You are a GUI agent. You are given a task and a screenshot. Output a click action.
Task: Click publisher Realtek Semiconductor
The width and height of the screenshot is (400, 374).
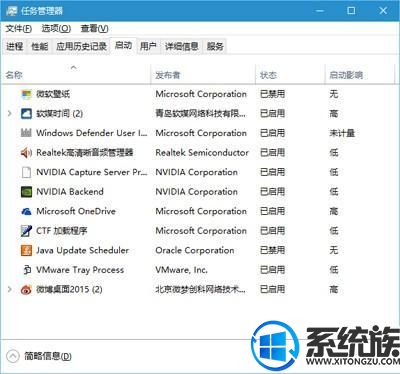click(202, 153)
